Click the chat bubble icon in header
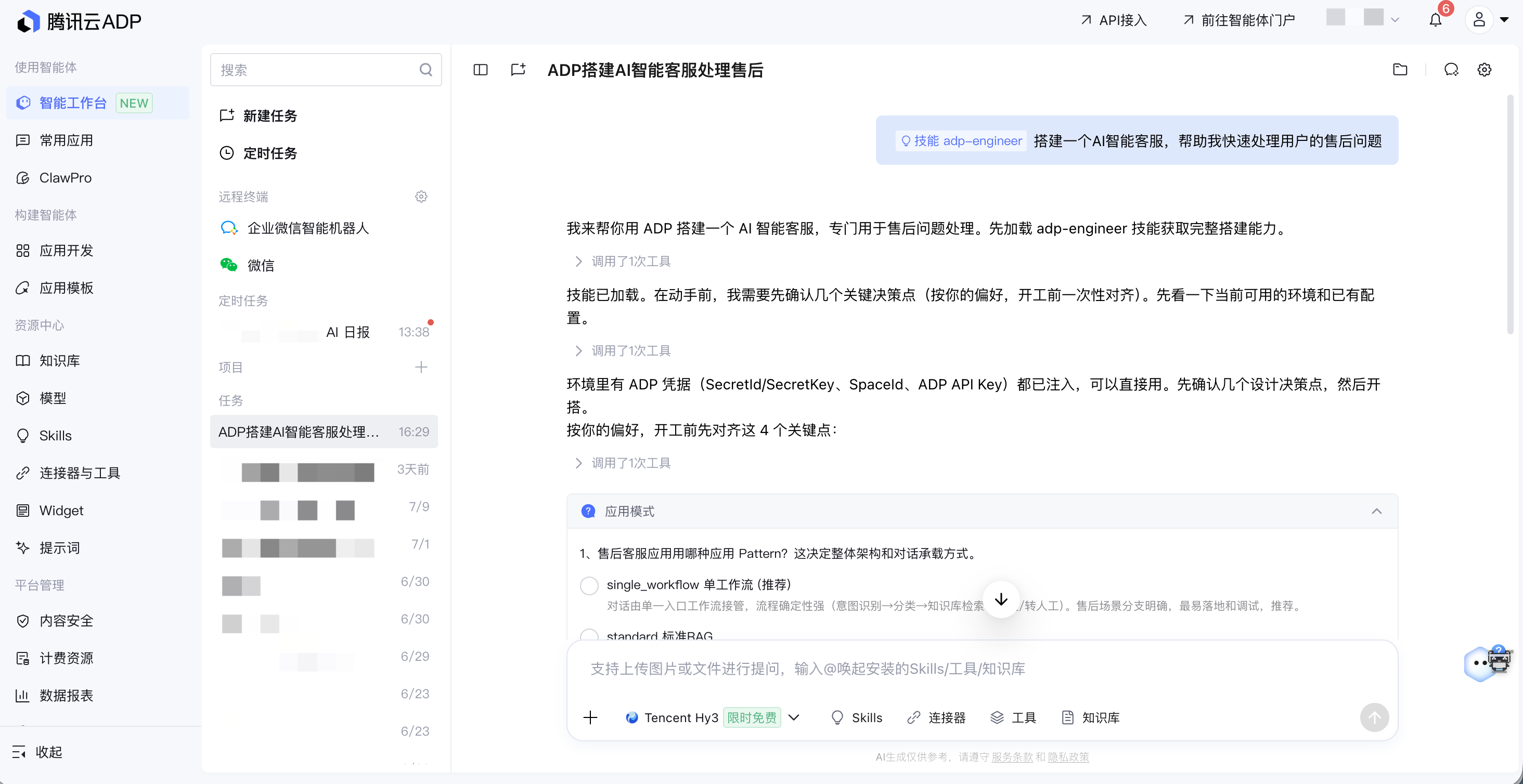Screen dimensions: 1523x784 pyautogui.click(x=1451, y=70)
